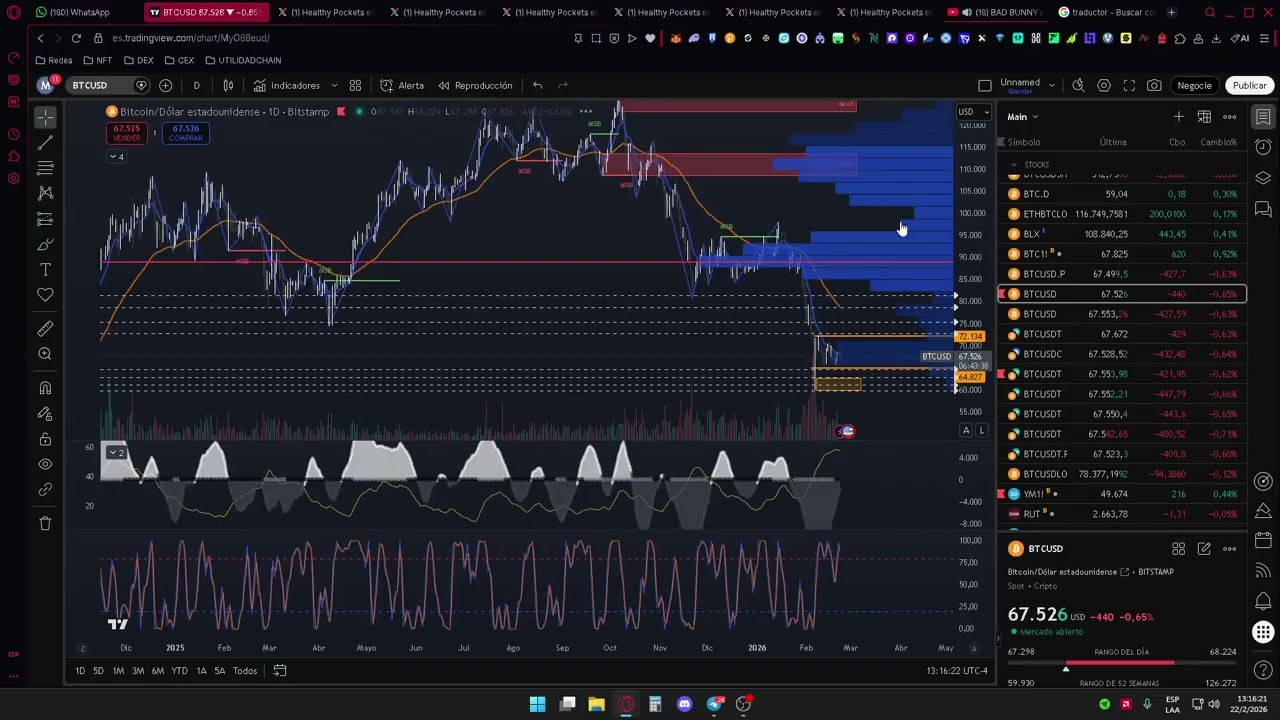Click the trash icon to remove drawings

(x=45, y=523)
